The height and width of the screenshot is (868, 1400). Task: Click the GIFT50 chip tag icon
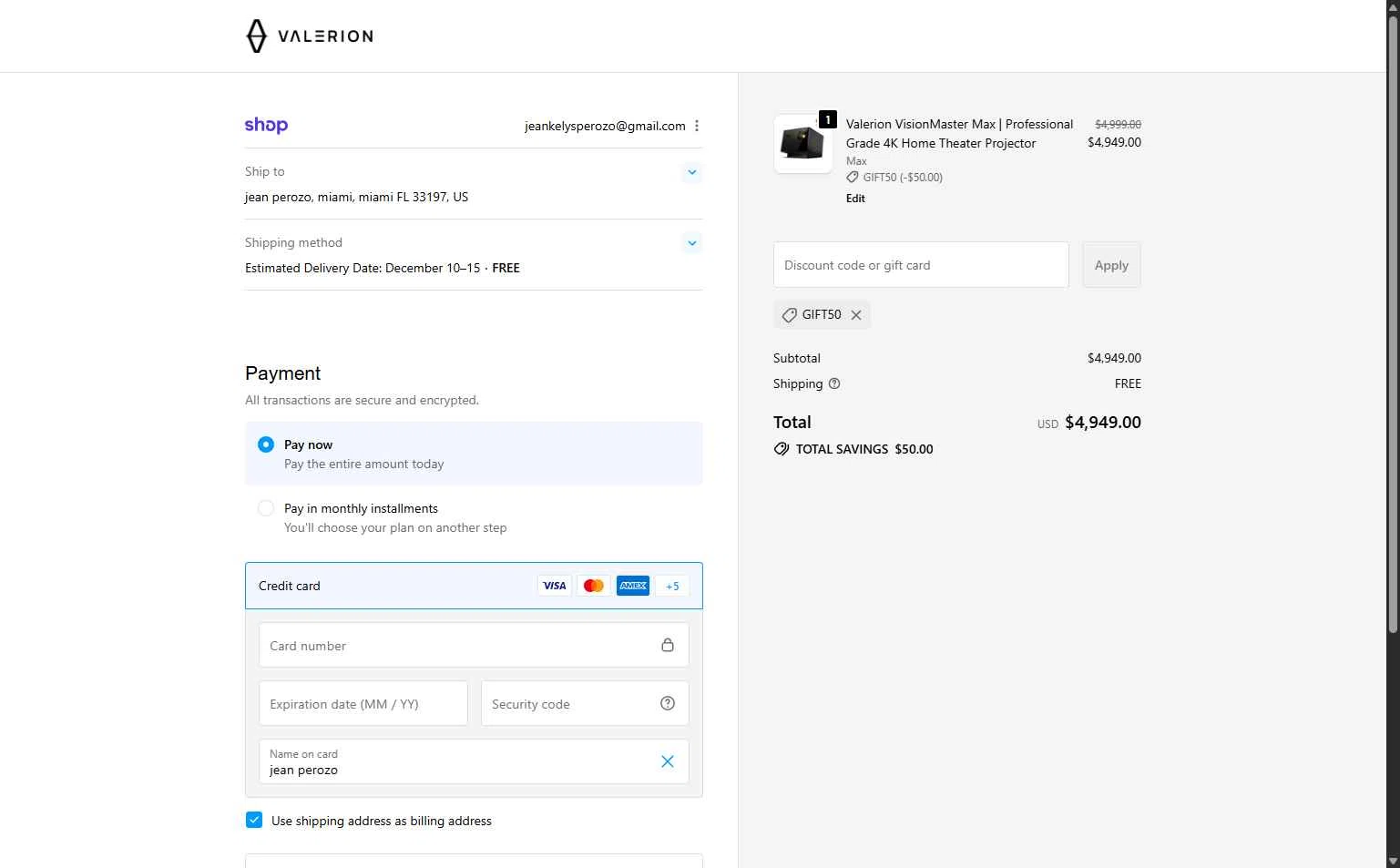[790, 315]
